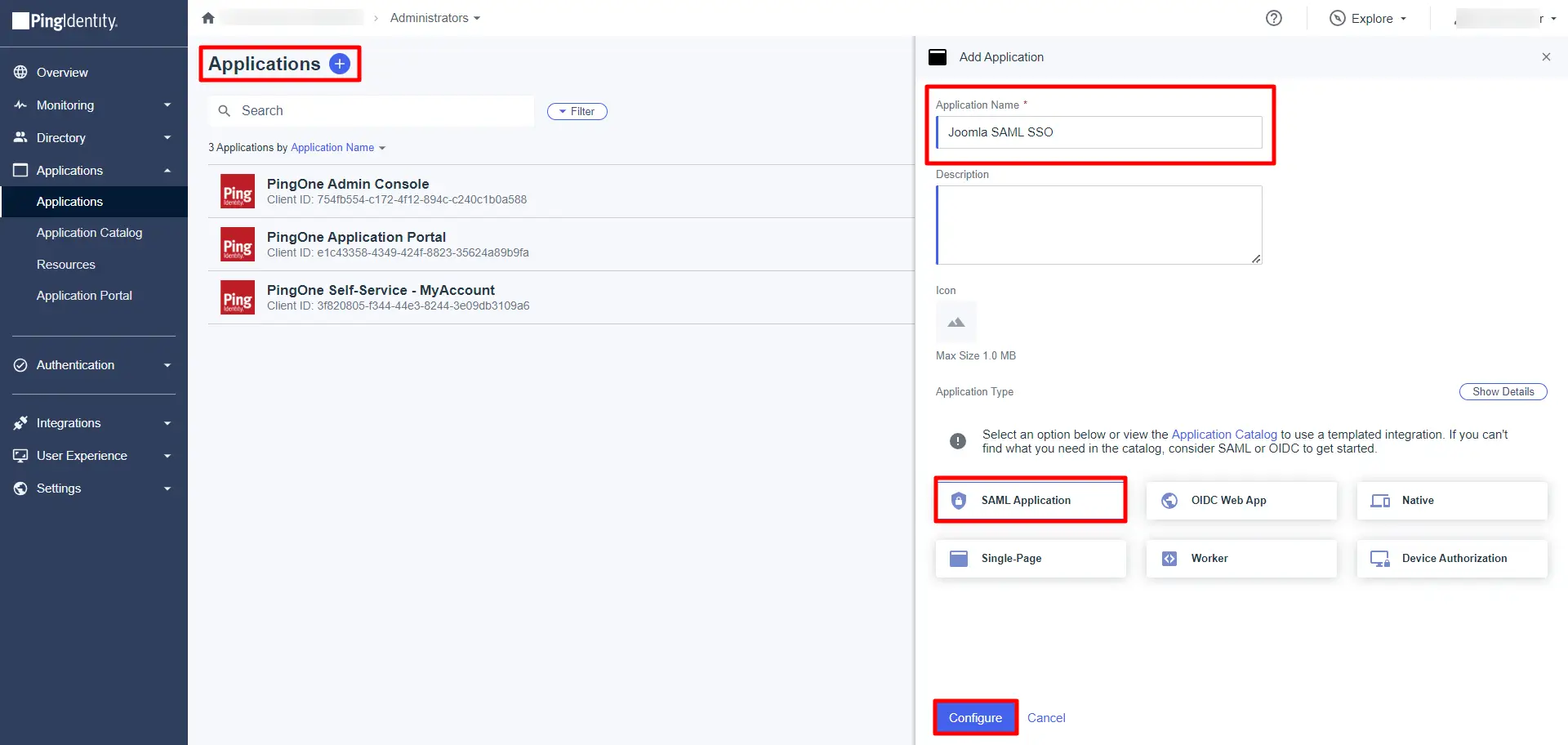The image size is (1568, 745).
Task: Close the Add Application panel
Action: pyautogui.click(x=1546, y=57)
